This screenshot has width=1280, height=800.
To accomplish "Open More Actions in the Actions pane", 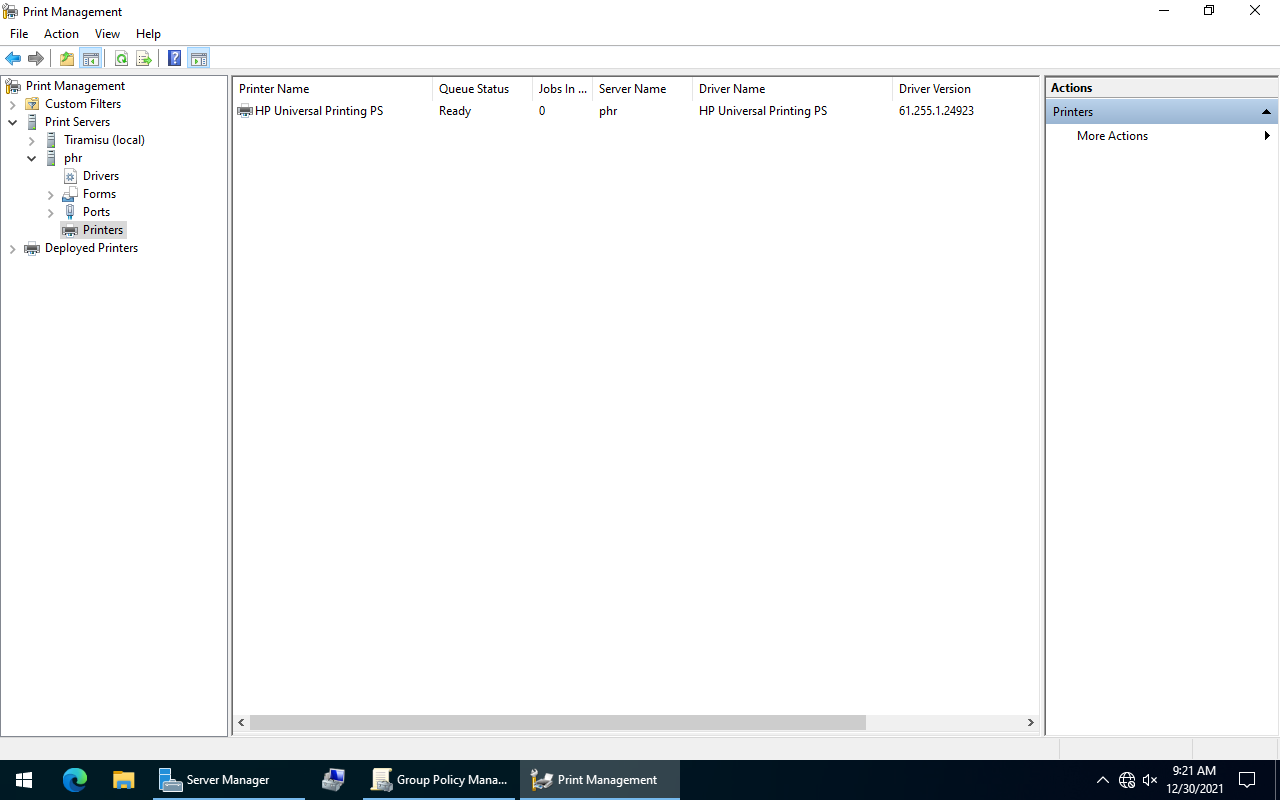I will pyautogui.click(x=1112, y=136).
